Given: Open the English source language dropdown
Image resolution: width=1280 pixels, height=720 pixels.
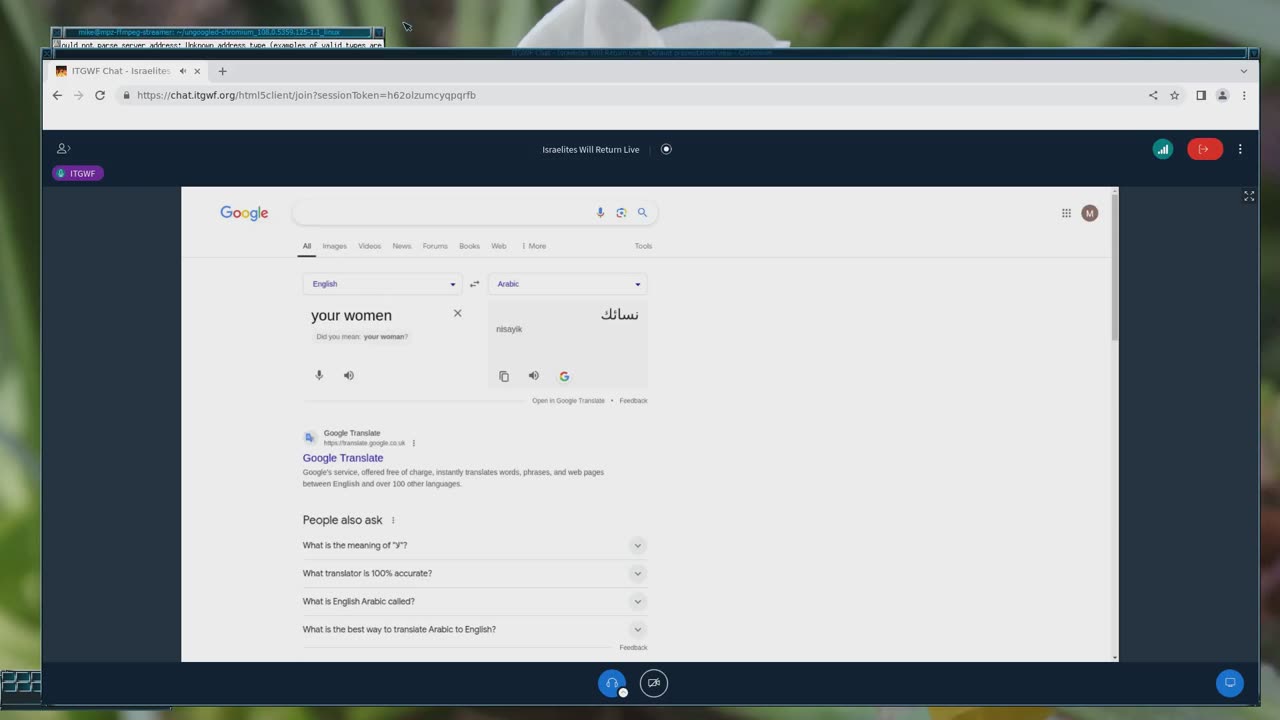Looking at the screenshot, I should pos(383,284).
